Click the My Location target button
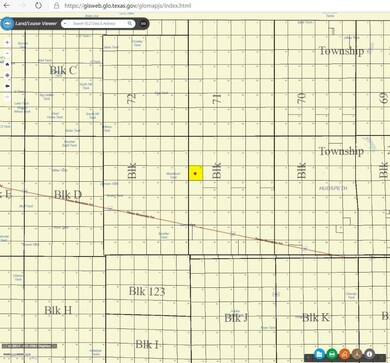This screenshot has height=363, width=390. (x=7, y=75)
